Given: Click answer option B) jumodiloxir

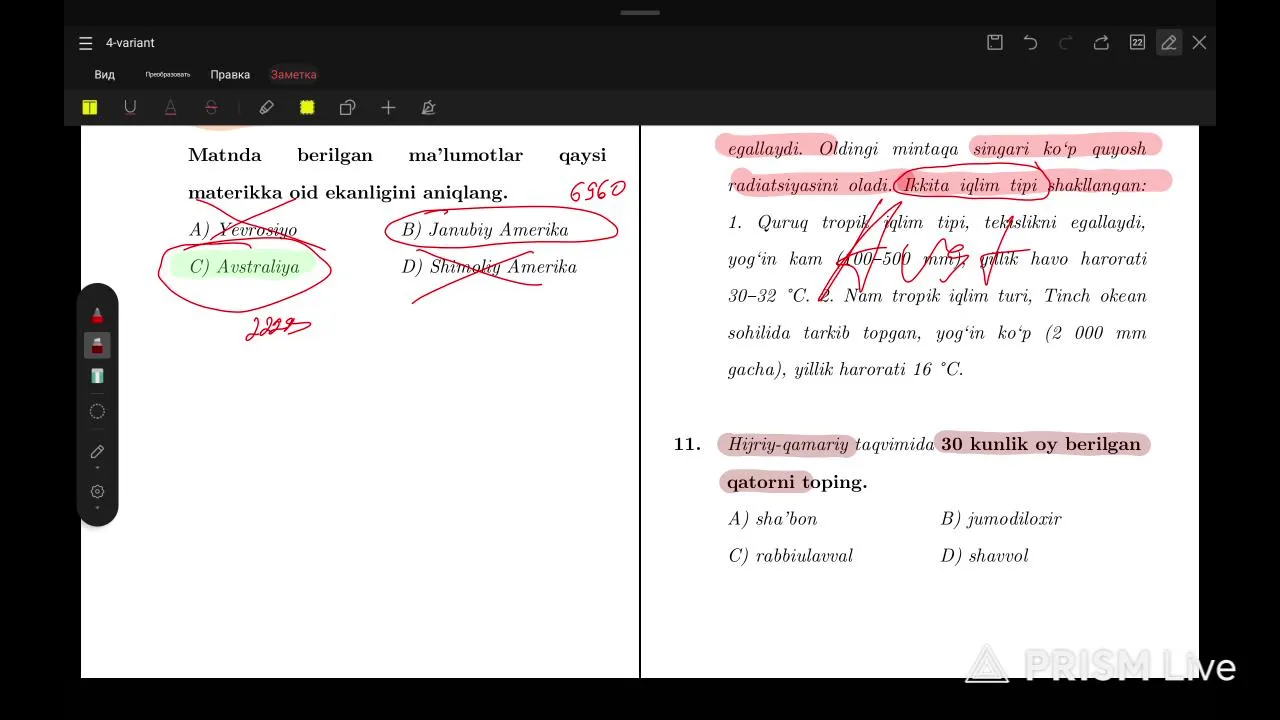Looking at the screenshot, I should (1001, 519).
